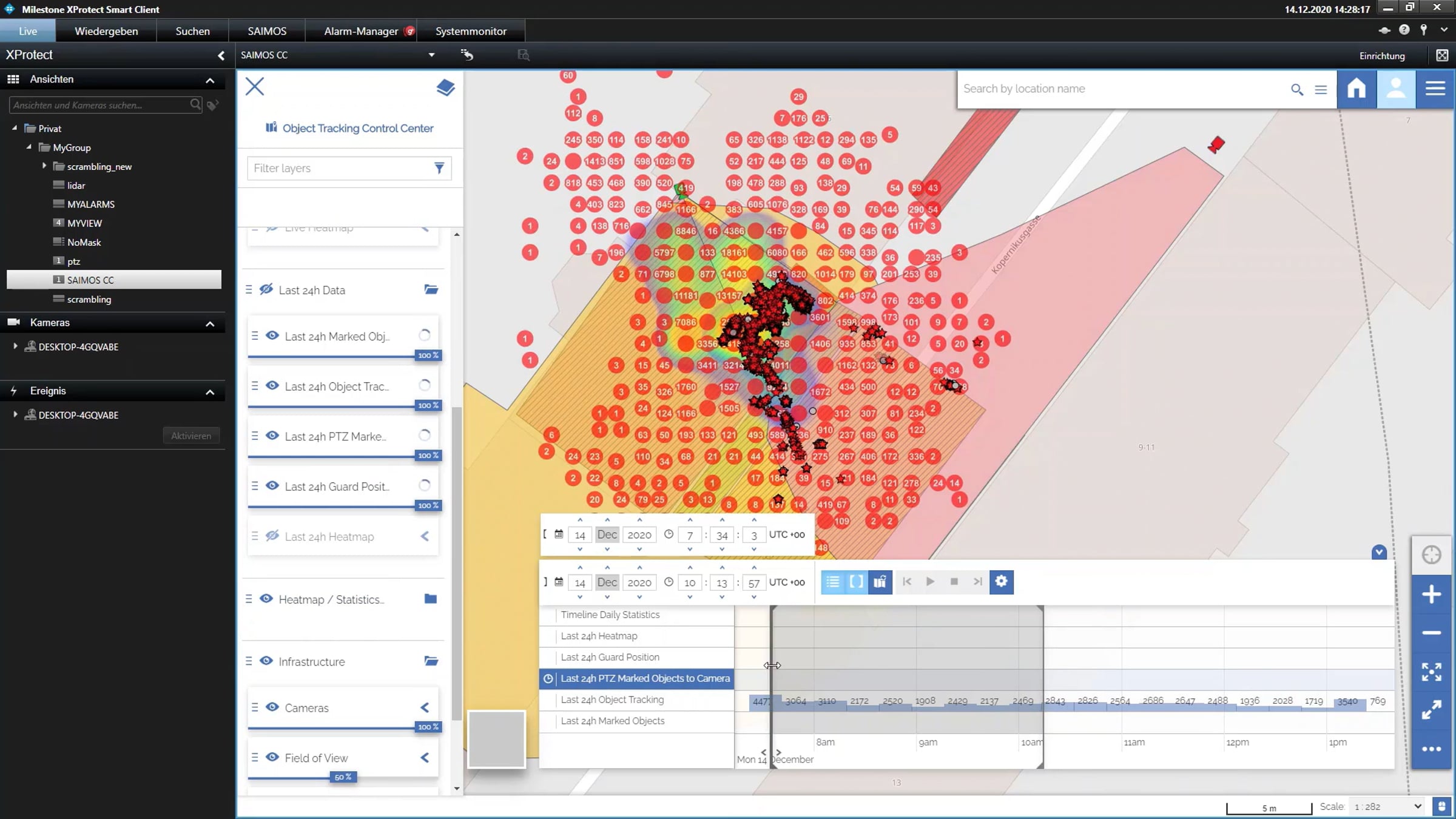This screenshot has height=819, width=1456.
Task: Switch to the Live tab
Action: pyautogui.click(x=28, y=31)
